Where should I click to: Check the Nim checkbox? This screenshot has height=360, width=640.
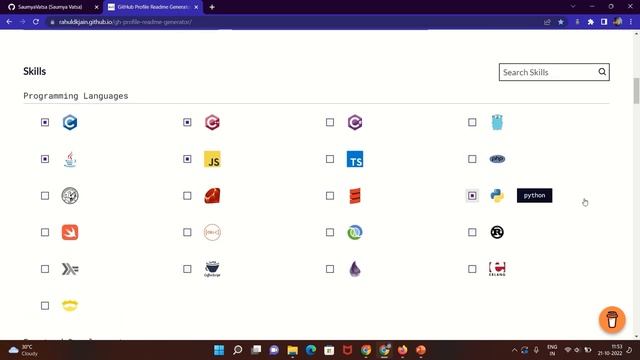coord(45,306)
